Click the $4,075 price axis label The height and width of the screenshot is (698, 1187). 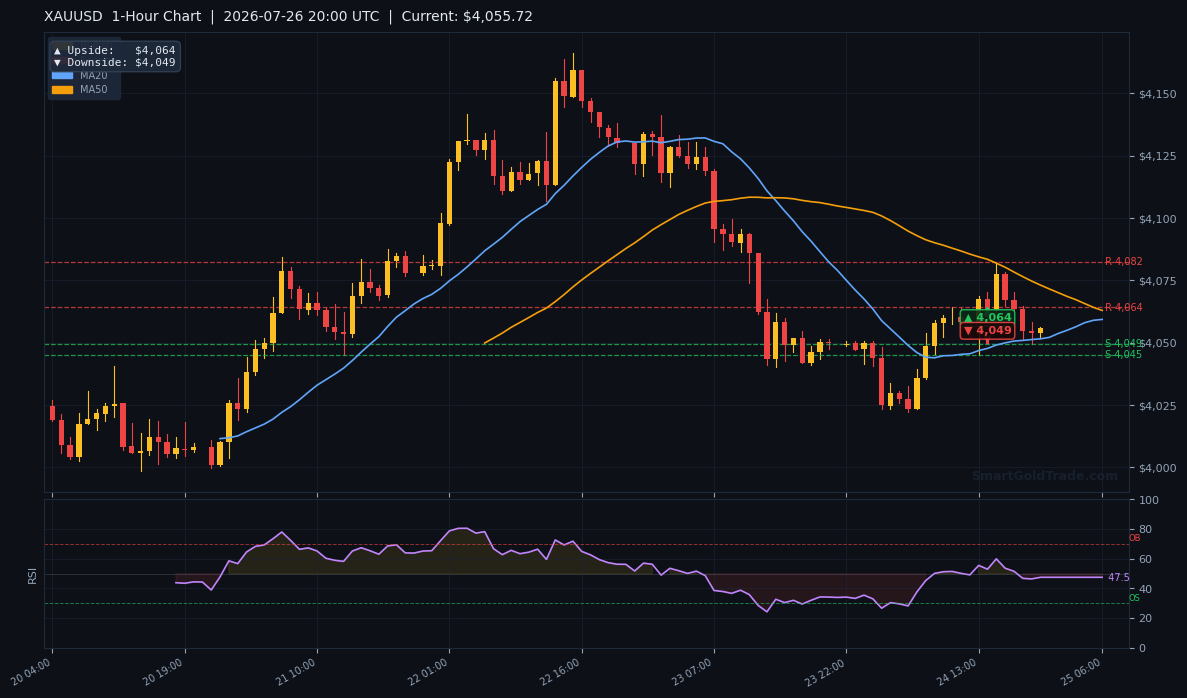pyautogui.click(x=1157, y=281)
